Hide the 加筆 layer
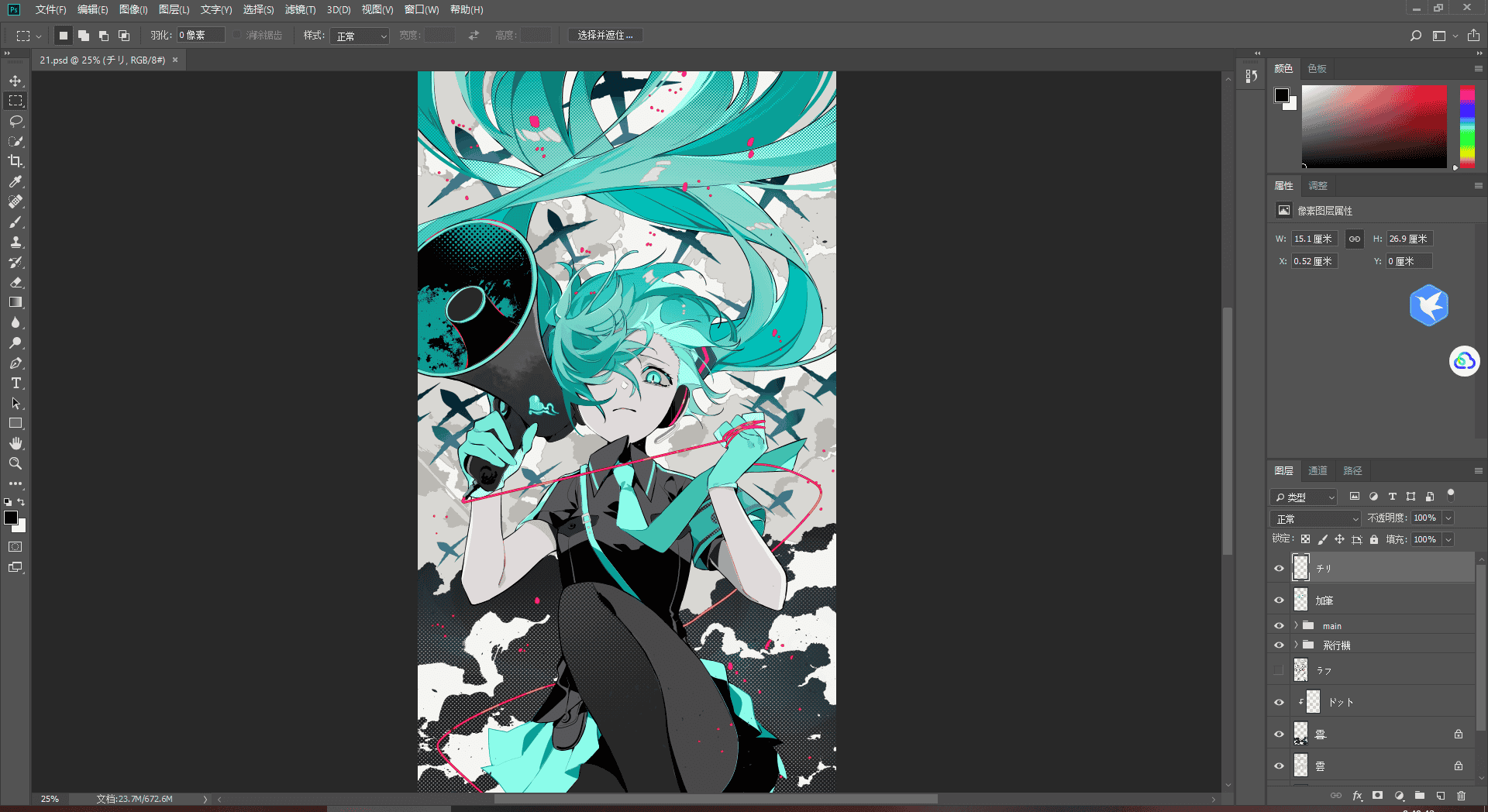This screenshot has height=812, width=1488. (1280, 600)
